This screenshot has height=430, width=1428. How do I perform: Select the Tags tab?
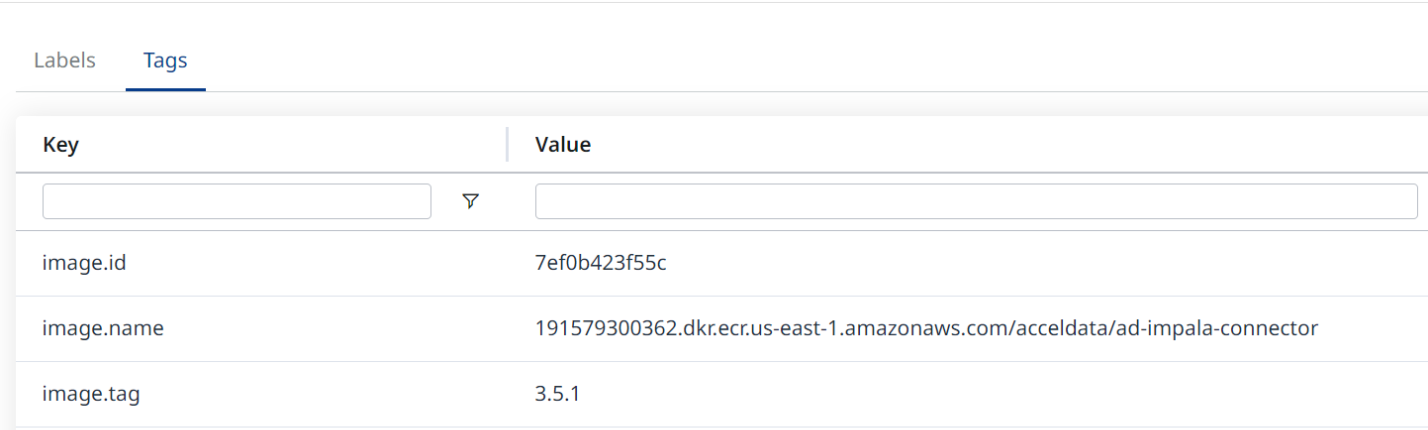pyautogui.click(x=165, y=60)
